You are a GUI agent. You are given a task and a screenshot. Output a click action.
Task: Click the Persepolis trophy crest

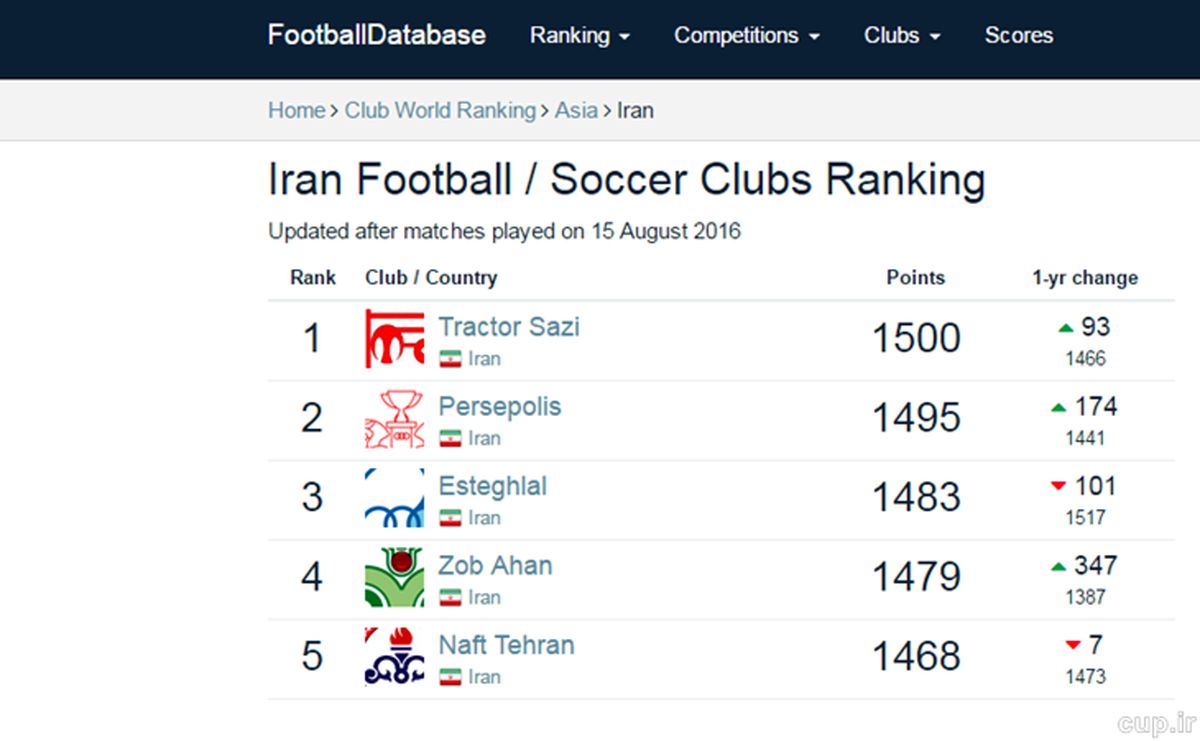(x=393, y=418)
